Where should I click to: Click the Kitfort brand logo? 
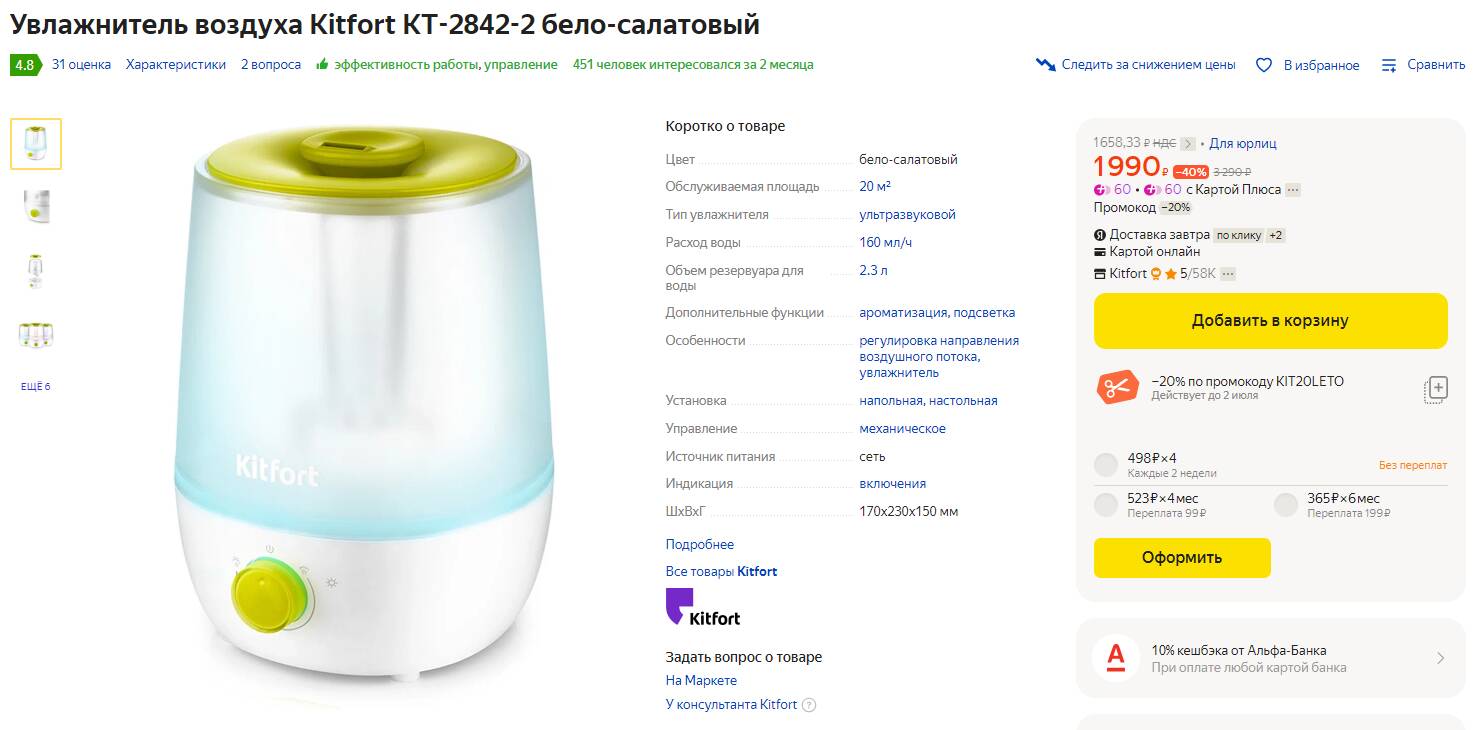click(x=704, y=608)
